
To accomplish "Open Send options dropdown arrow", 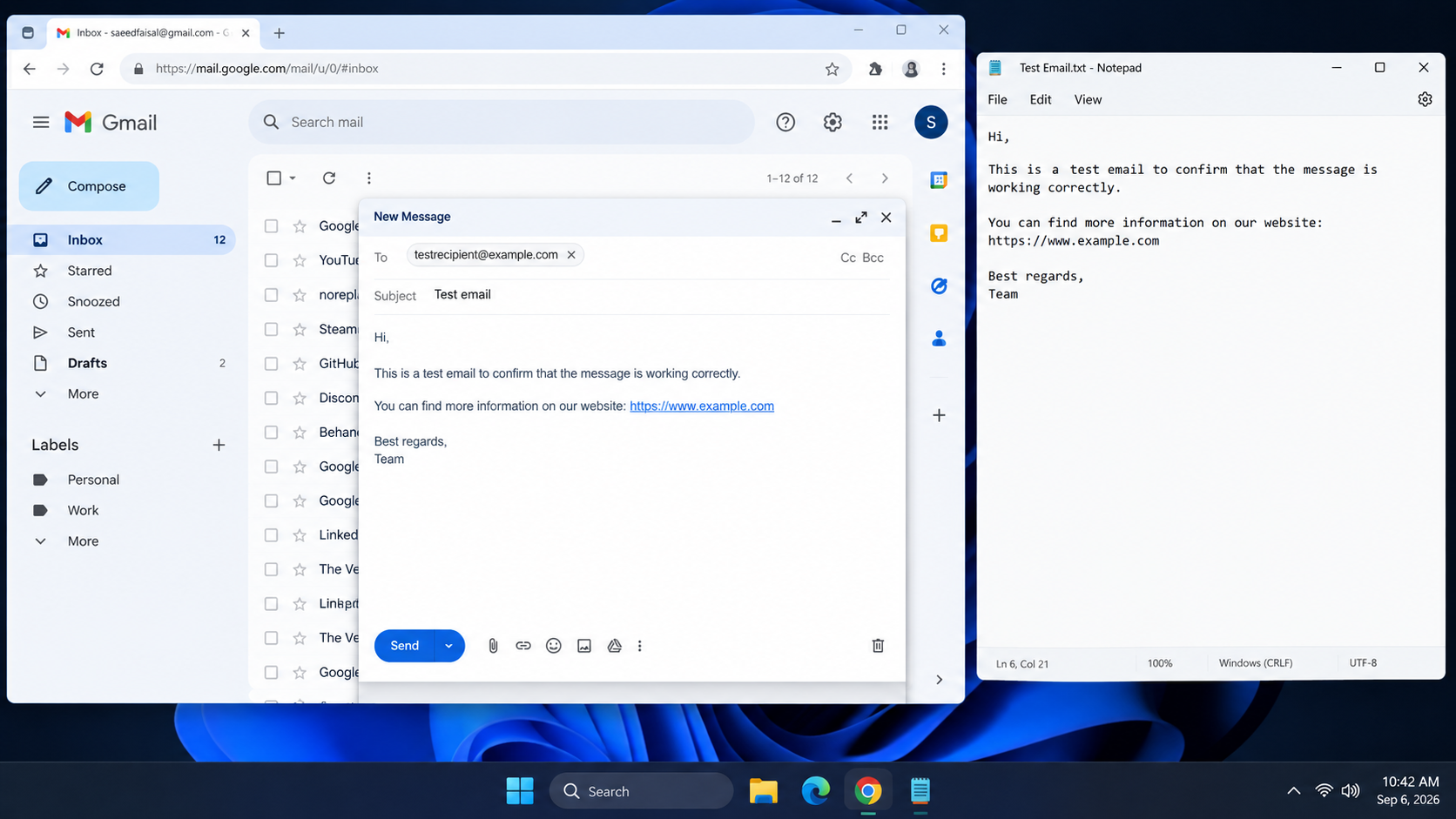I will pyautogui.click(x=448, y=646).
